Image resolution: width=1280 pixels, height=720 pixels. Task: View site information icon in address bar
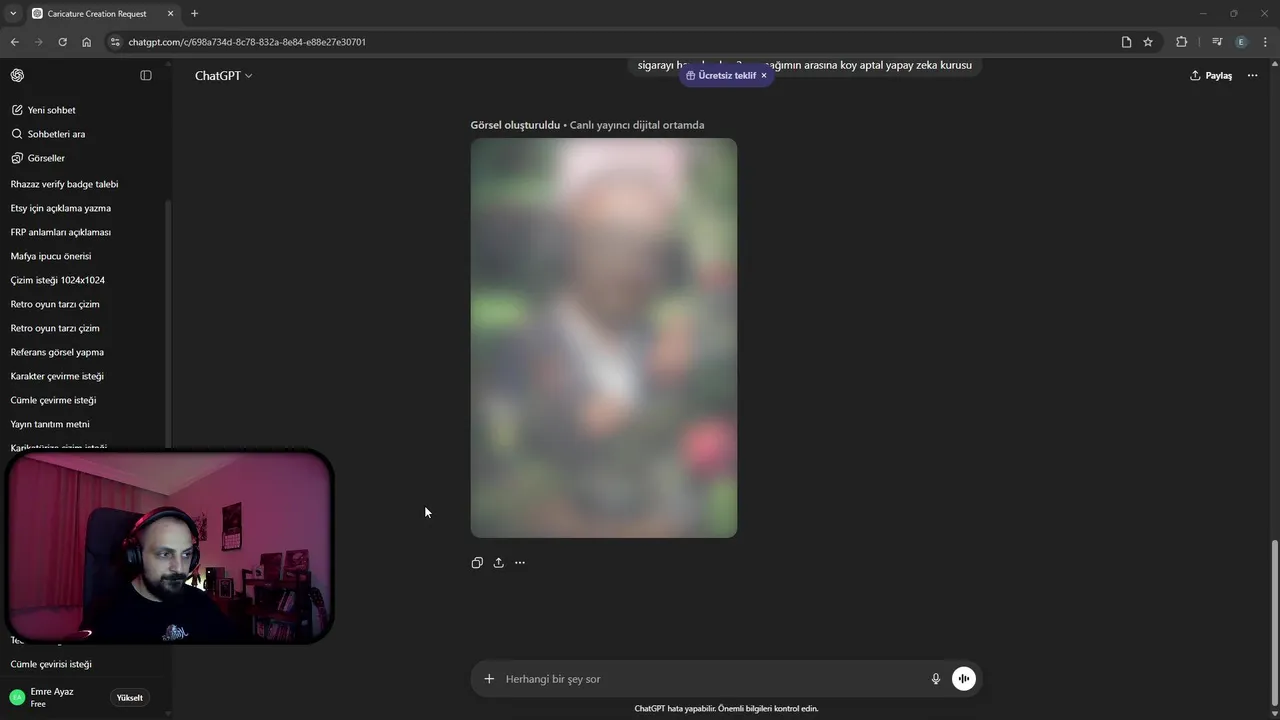click(115, 42)
